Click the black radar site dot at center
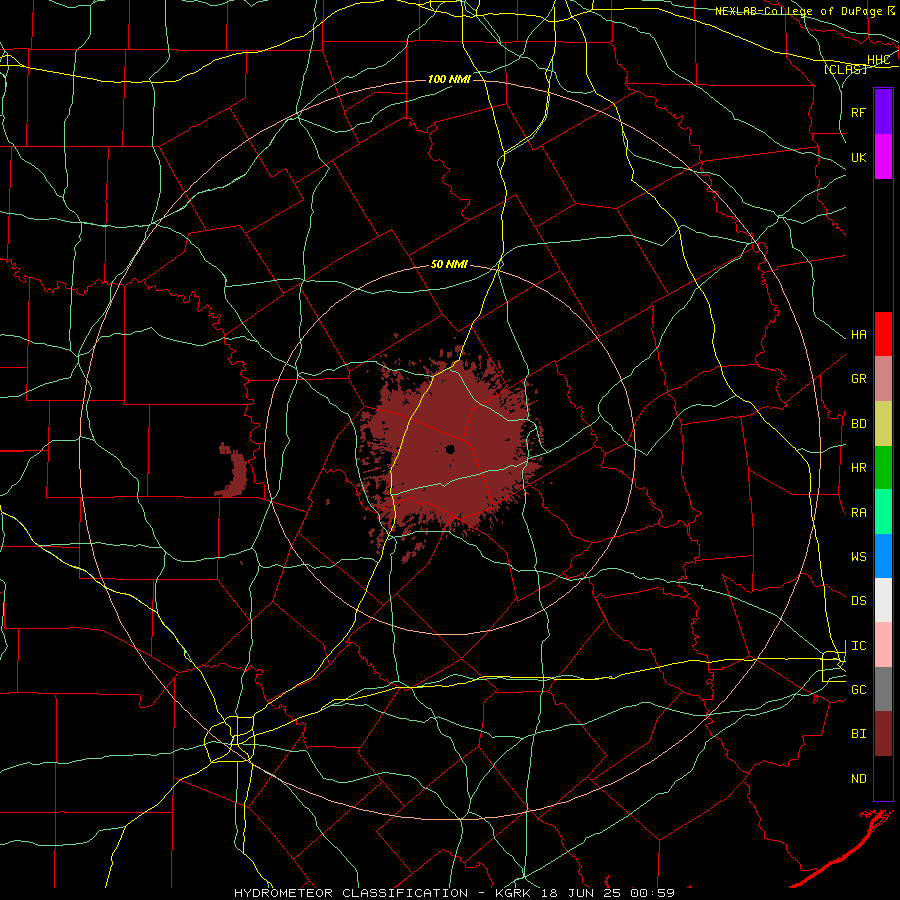 tap(451, 449)
